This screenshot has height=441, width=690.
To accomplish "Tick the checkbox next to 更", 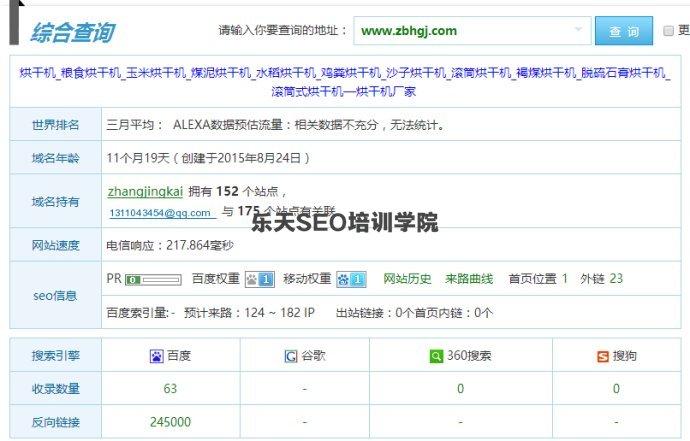I will pyautogui.click(x=668, y=30).
